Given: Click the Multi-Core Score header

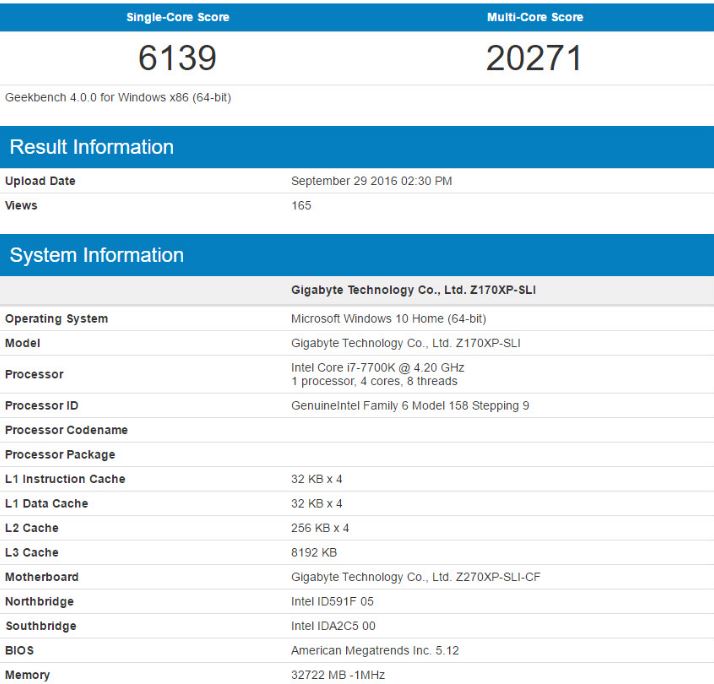Looking at the screenshot, I should 534,17.
